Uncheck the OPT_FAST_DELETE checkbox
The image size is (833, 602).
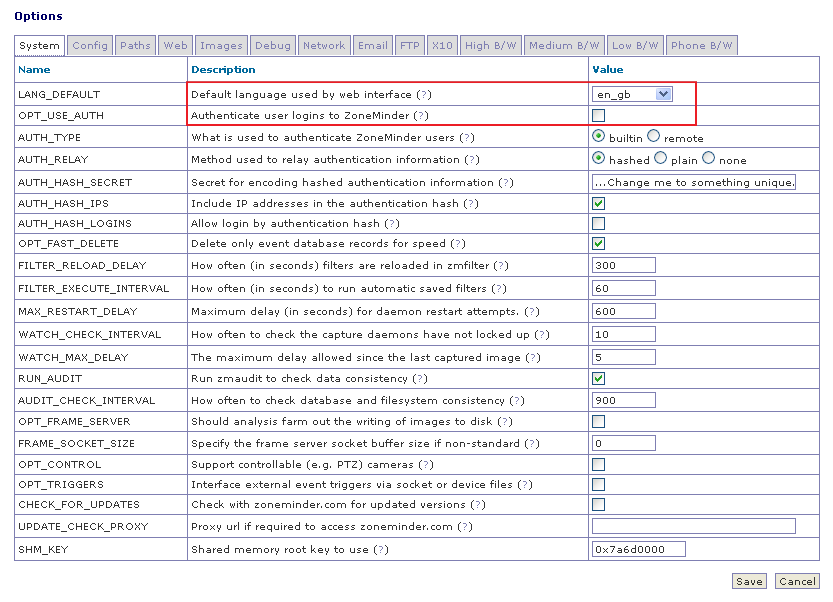tap(598, 244)
